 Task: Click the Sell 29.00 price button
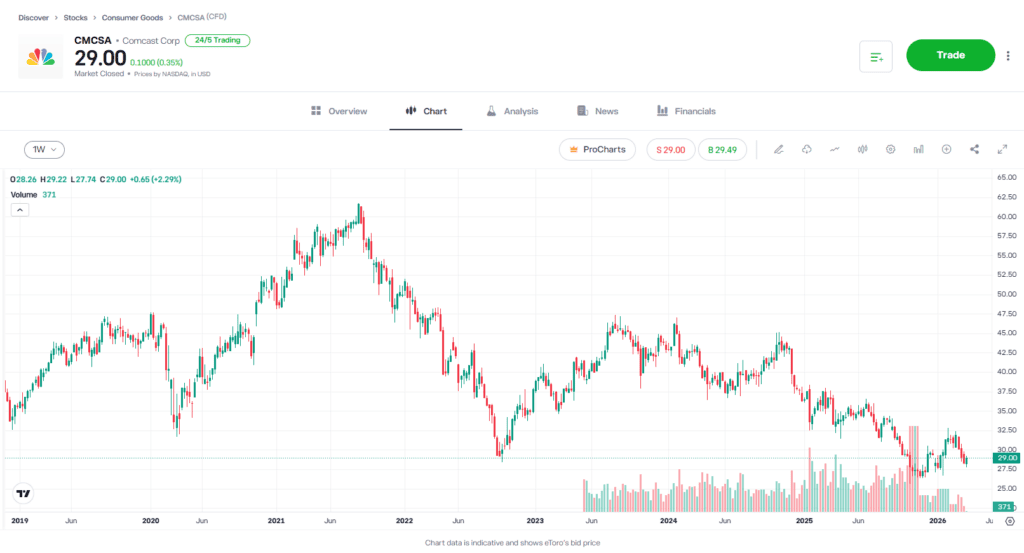click(x=670, y=149)
